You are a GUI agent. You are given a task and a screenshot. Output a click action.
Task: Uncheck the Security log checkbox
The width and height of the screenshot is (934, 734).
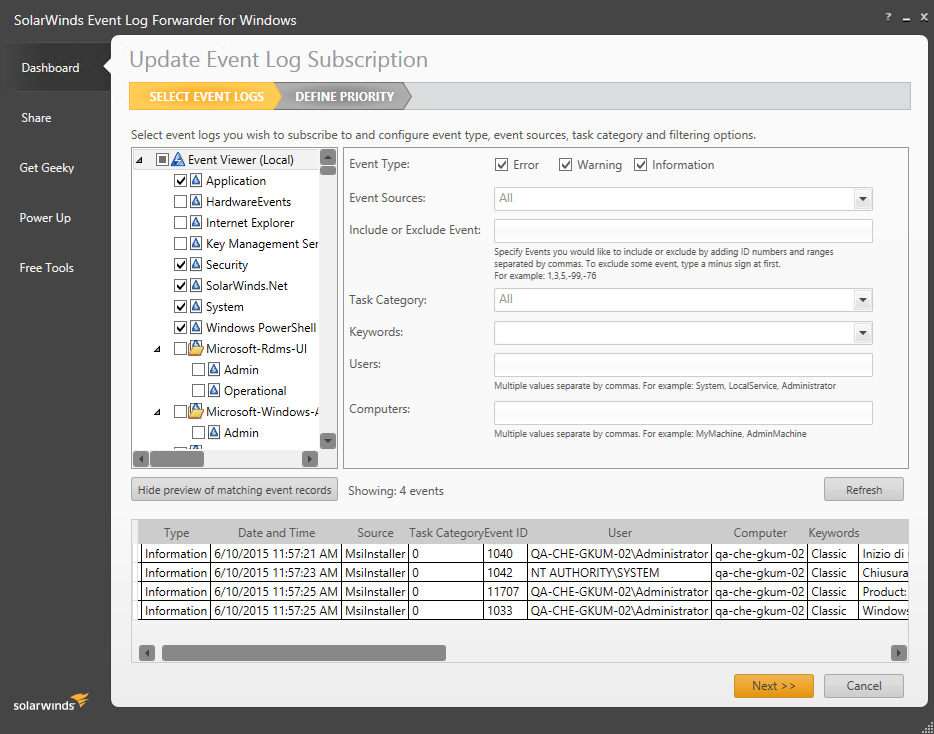[x=180, y=265]
